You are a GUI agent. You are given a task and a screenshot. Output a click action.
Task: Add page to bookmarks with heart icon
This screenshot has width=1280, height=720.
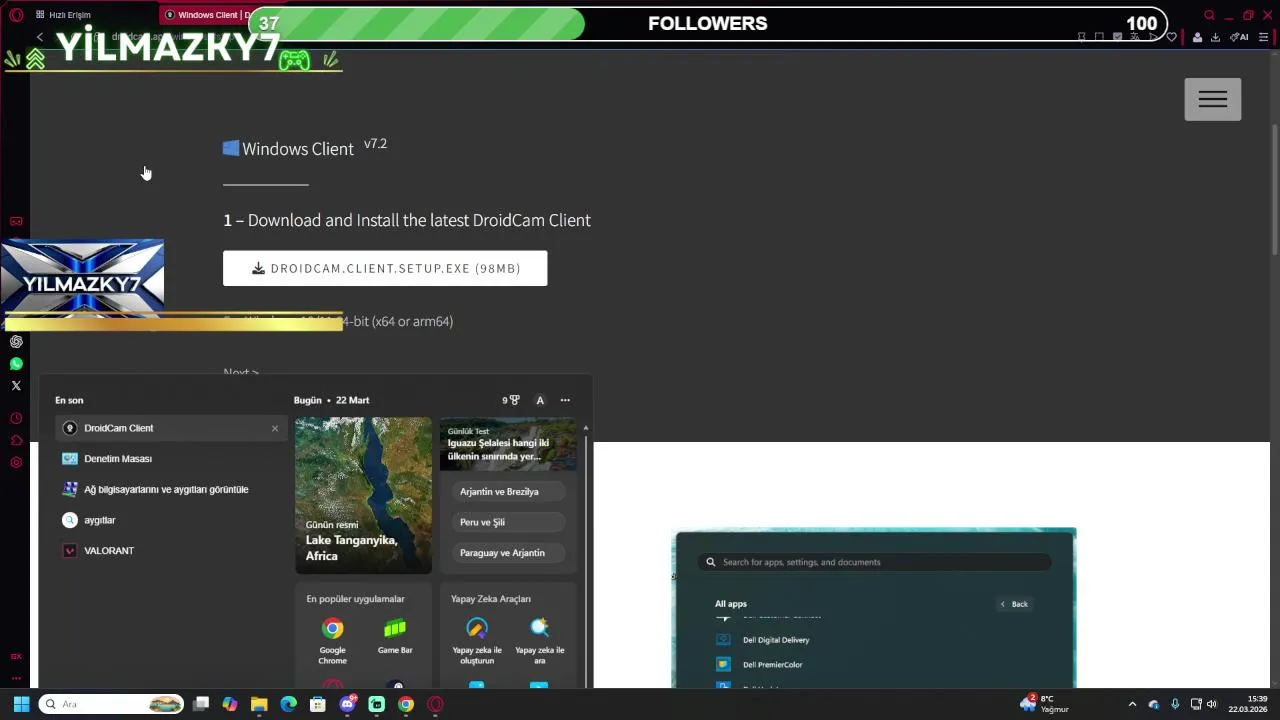[x=1172, y=37]
